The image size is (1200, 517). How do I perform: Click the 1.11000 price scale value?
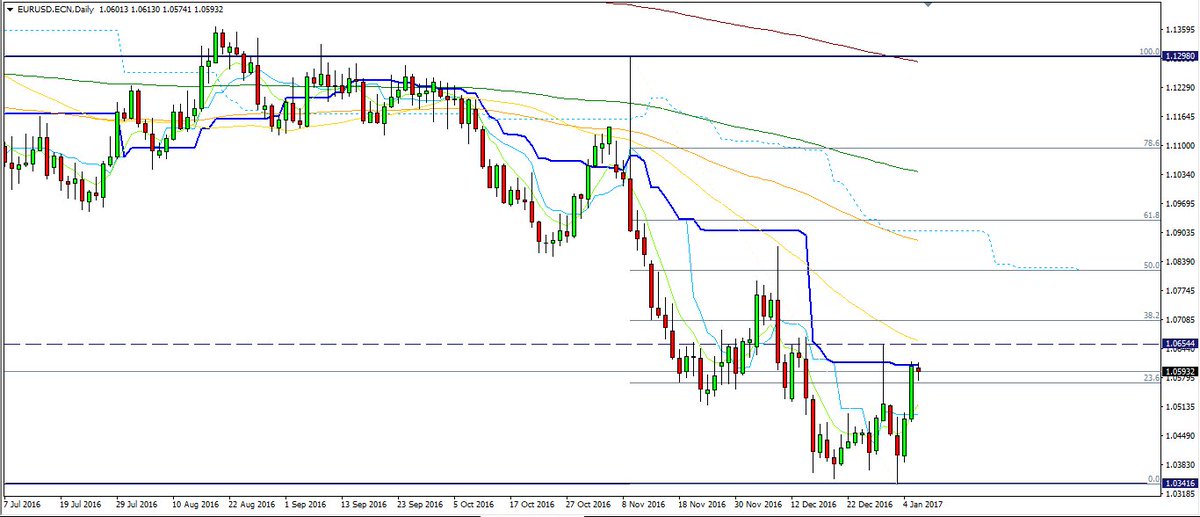point(1180,145)
